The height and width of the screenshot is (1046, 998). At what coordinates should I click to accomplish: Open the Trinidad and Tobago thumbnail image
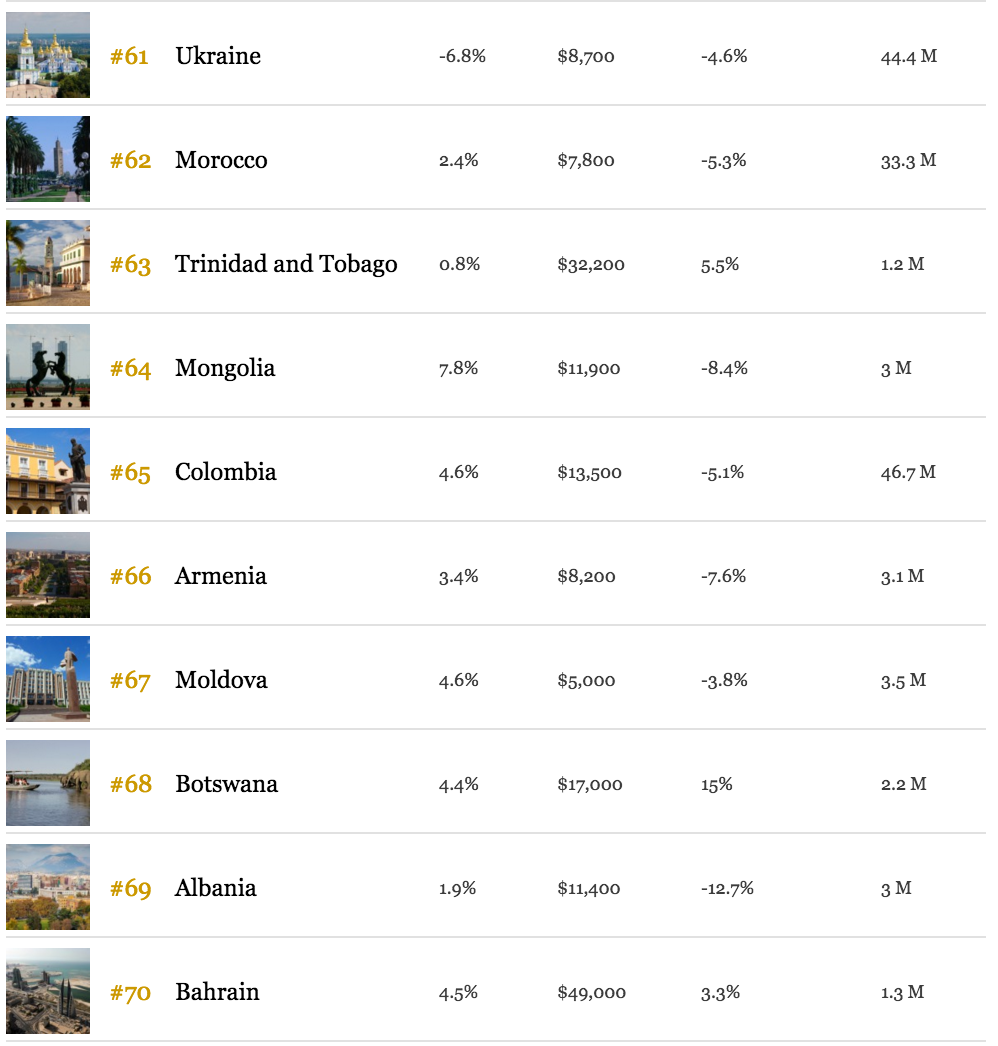[48, 264]
